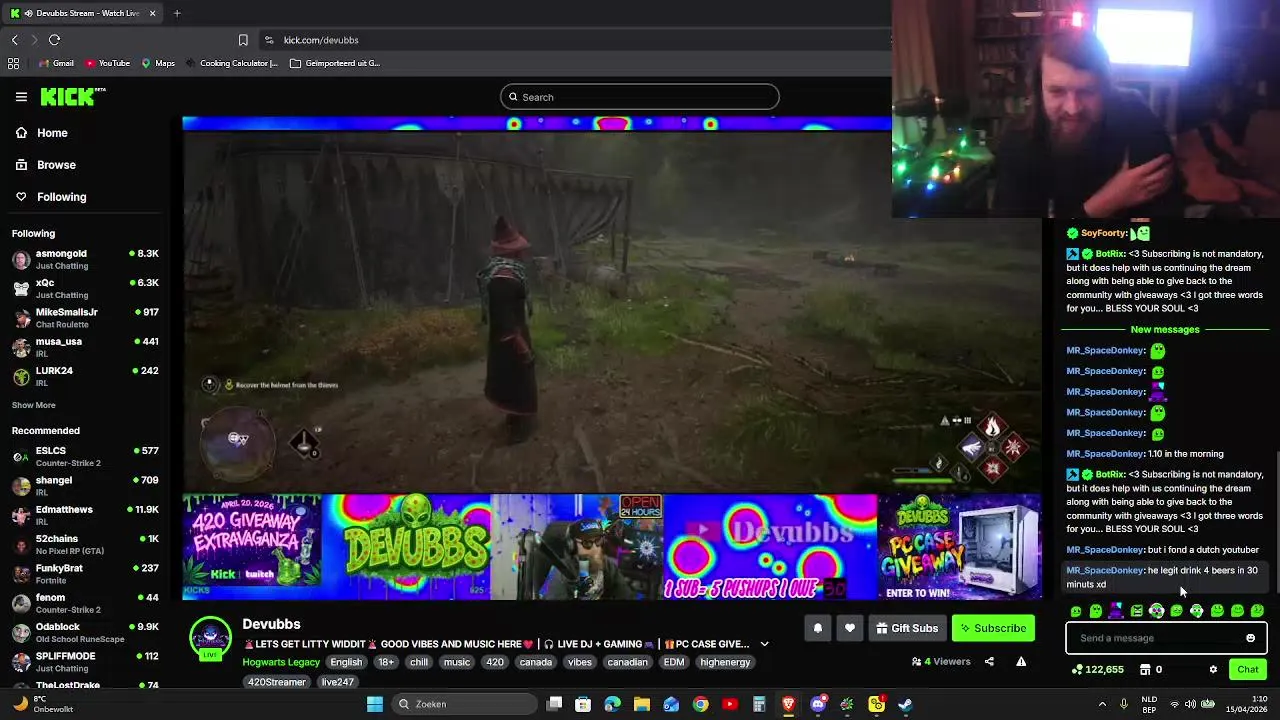Open Odablock recommended channel
This screenshot has height=720, width=1280.
pyautogui.click(x=85, y=632)
